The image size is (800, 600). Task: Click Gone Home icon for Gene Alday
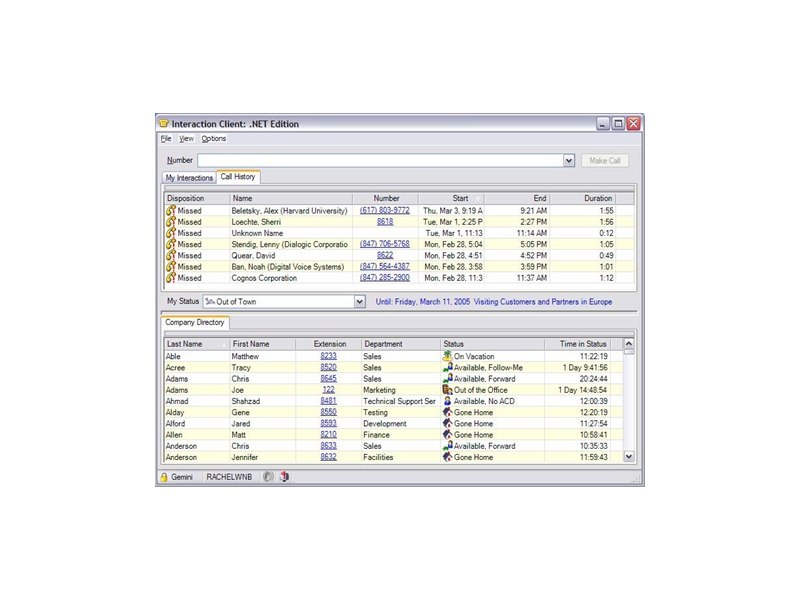pos(447,412)
